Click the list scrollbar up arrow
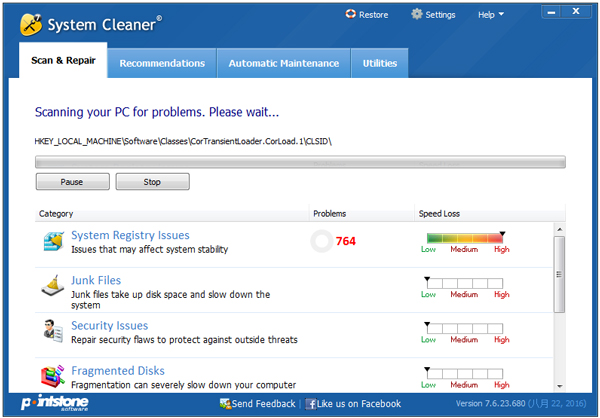600x418 pixels. [559, 229]
